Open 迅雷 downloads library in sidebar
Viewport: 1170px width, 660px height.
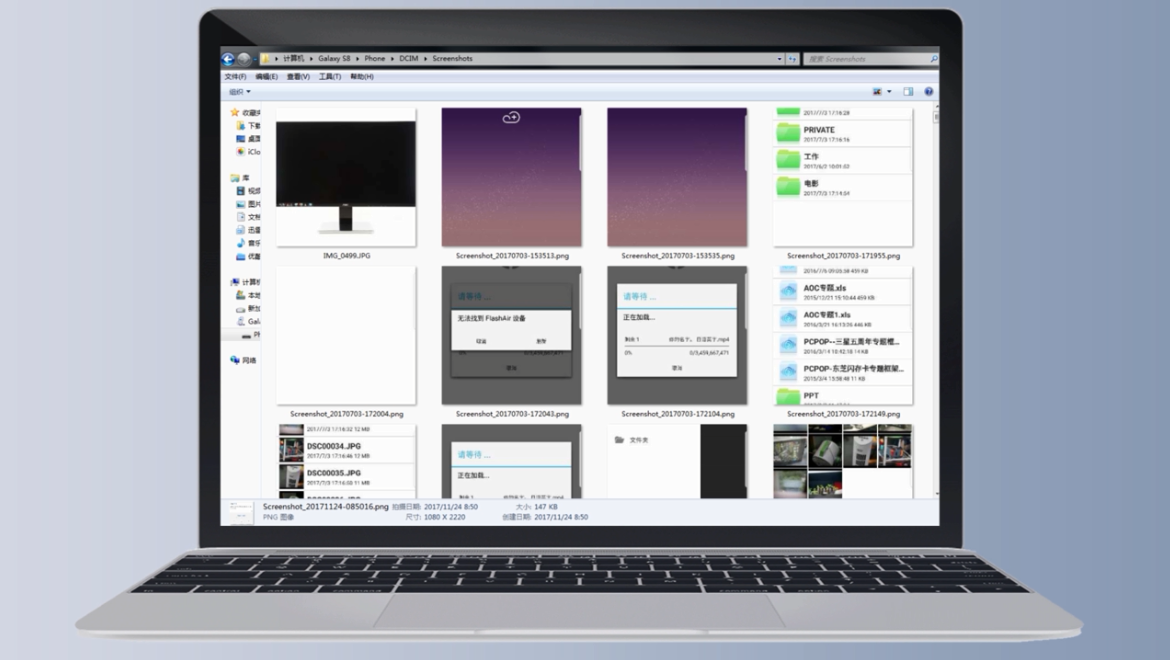tap(248, 230)
